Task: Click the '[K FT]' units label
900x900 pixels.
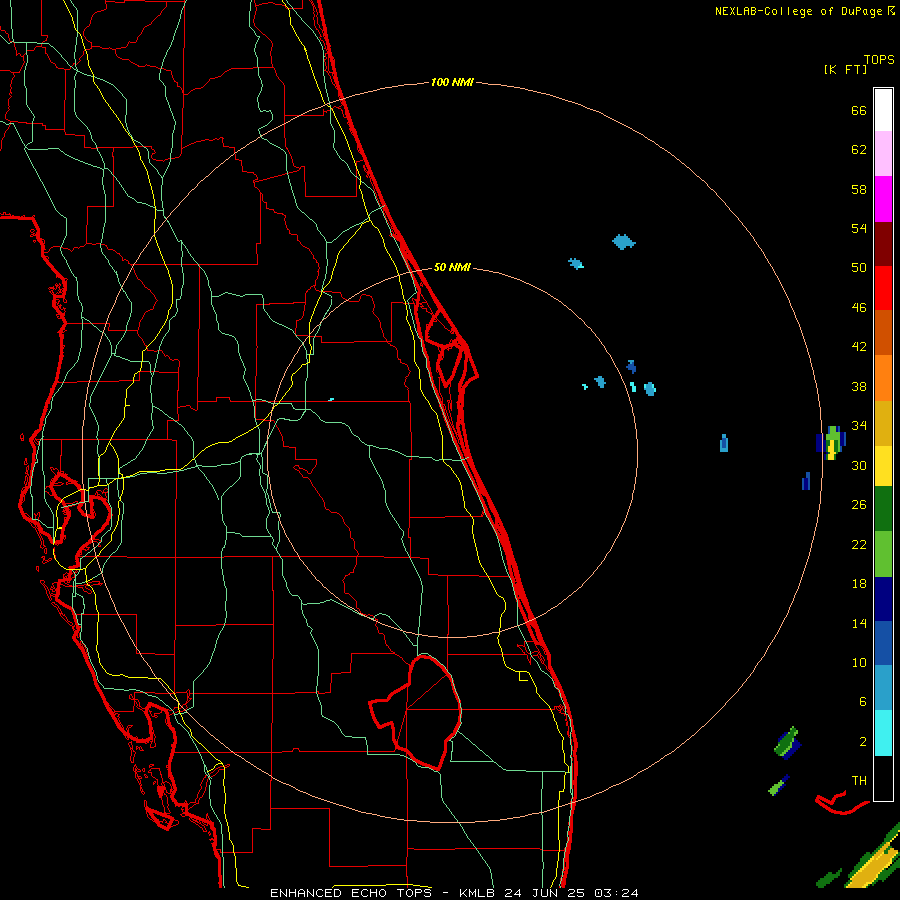Action: [845, 70]
